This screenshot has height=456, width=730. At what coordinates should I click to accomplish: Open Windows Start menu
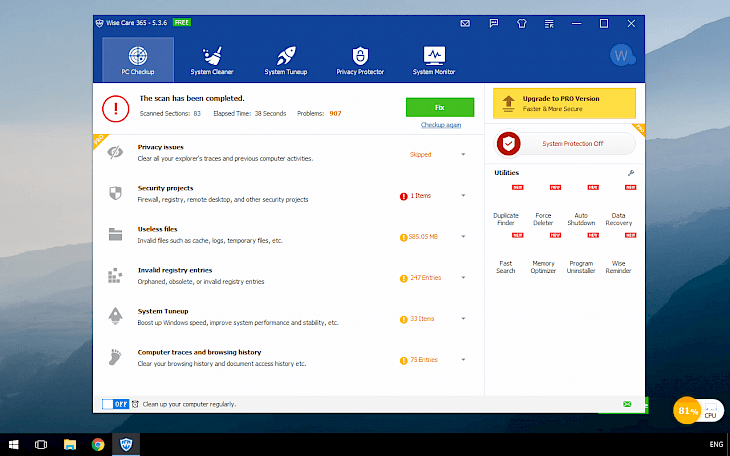point(14,444)
